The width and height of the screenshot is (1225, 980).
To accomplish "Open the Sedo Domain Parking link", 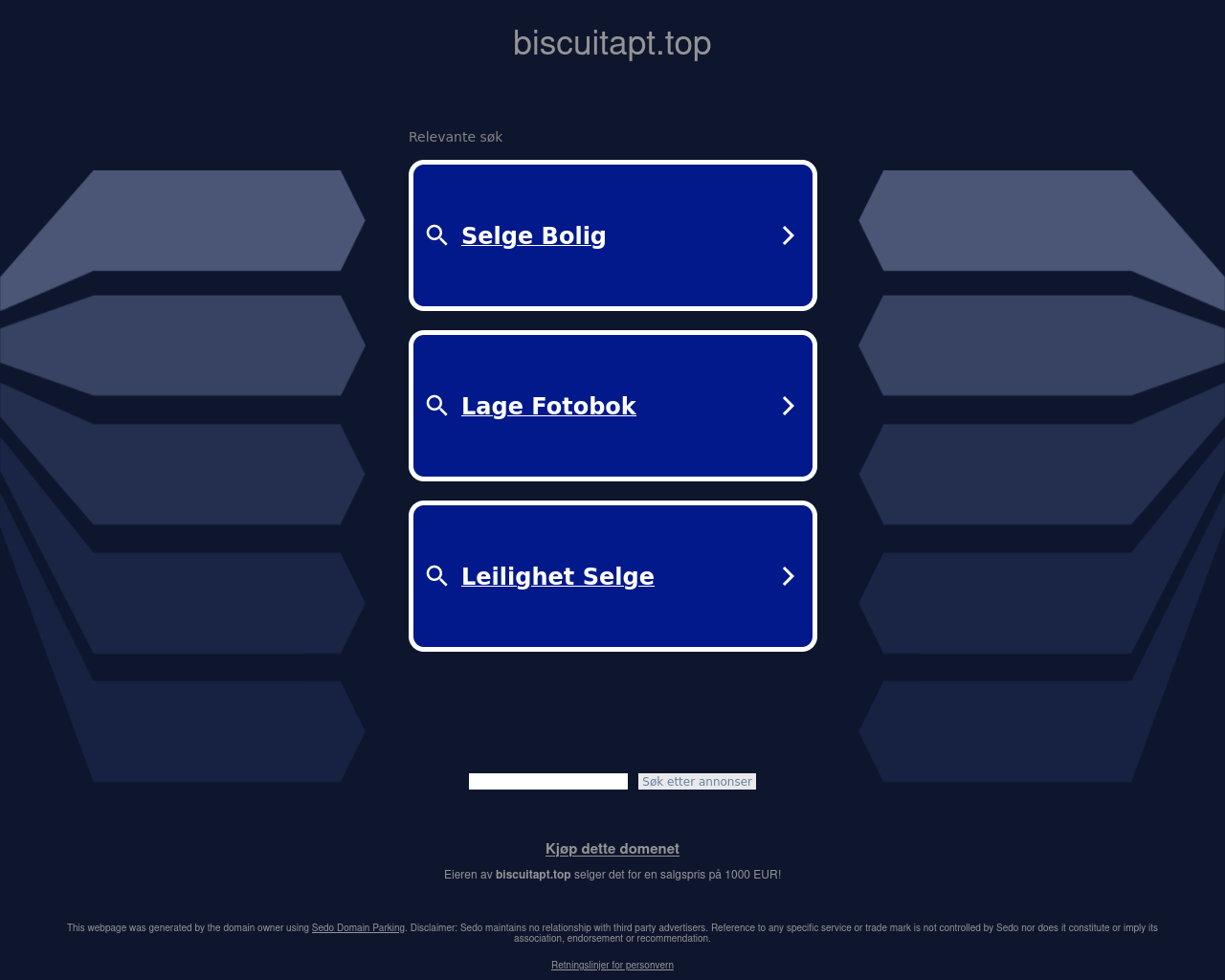I will click(358, 927).
